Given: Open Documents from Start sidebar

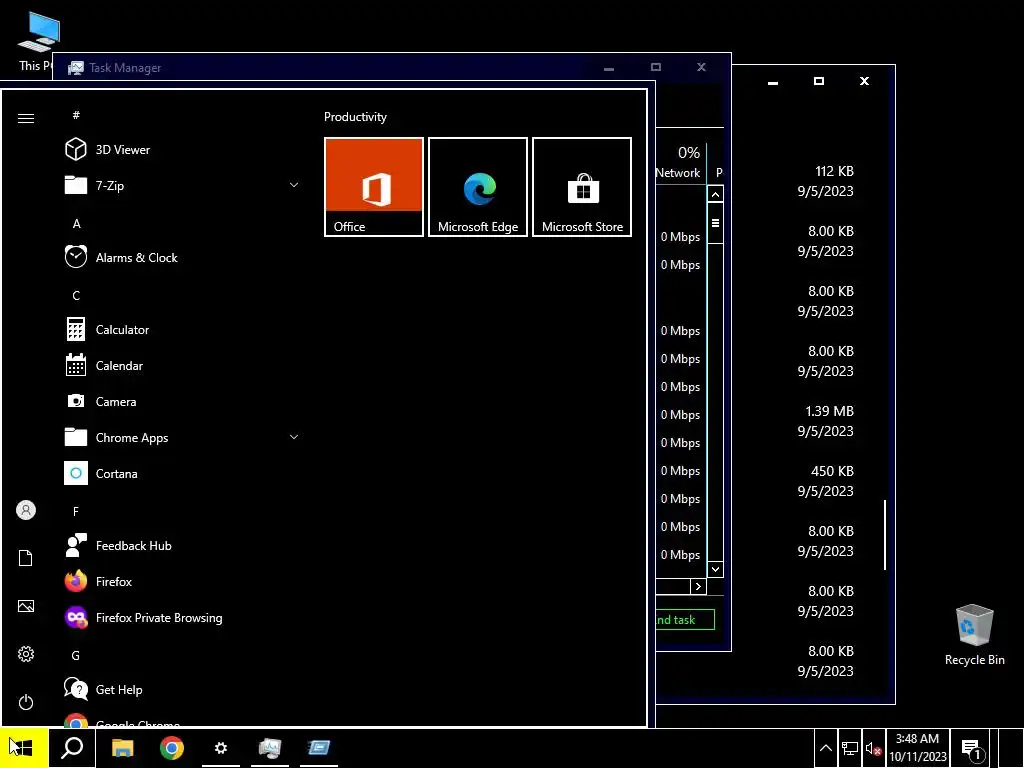Looking at the screenshot, I should pos(26,558).
